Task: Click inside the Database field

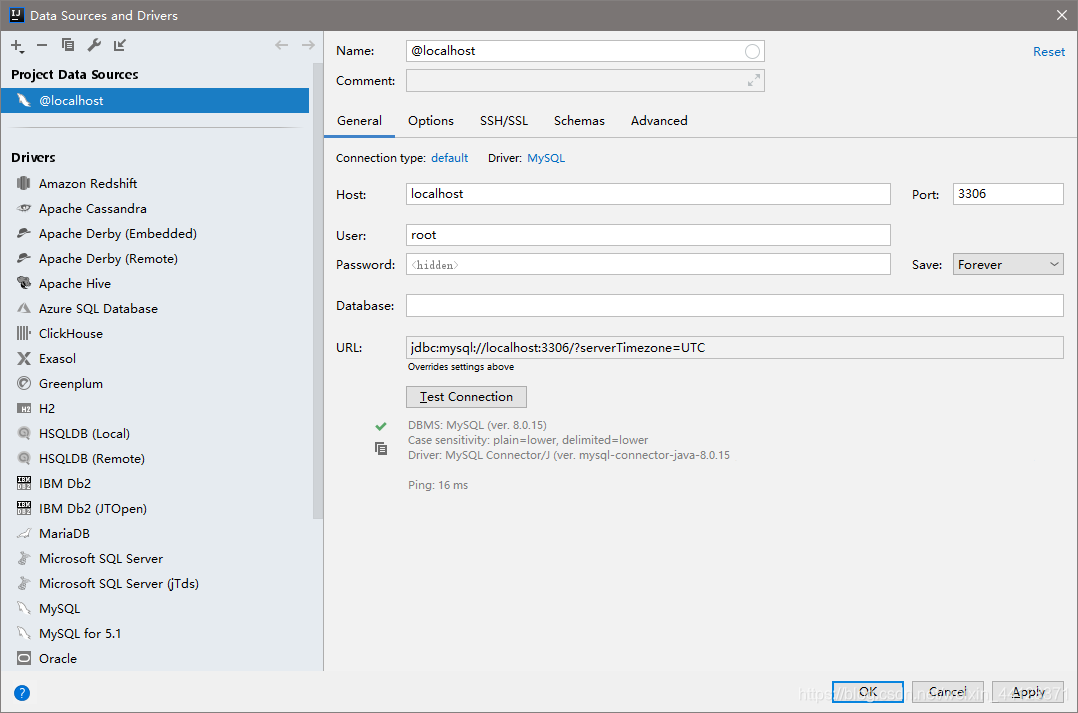Action: coord(700,305)
